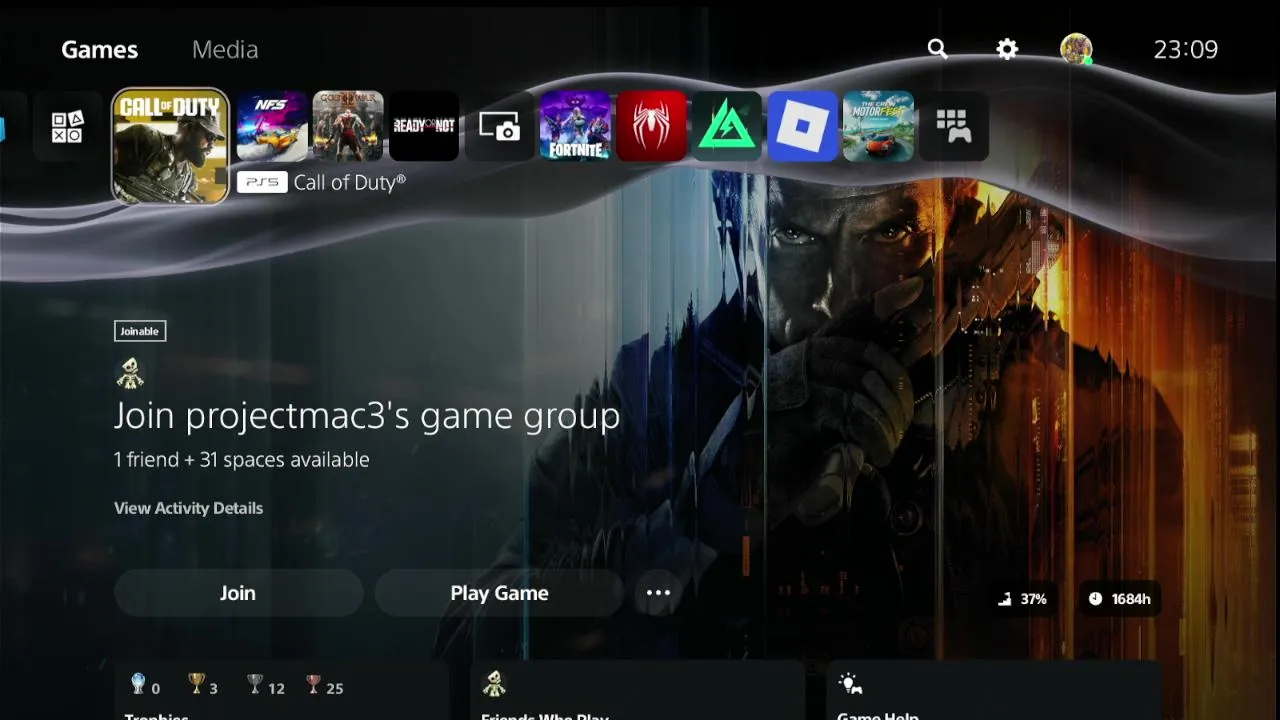The height and width of the screenshot is (720, 1280).
Task: Open the Game Library grid icon
Action: 954,126
